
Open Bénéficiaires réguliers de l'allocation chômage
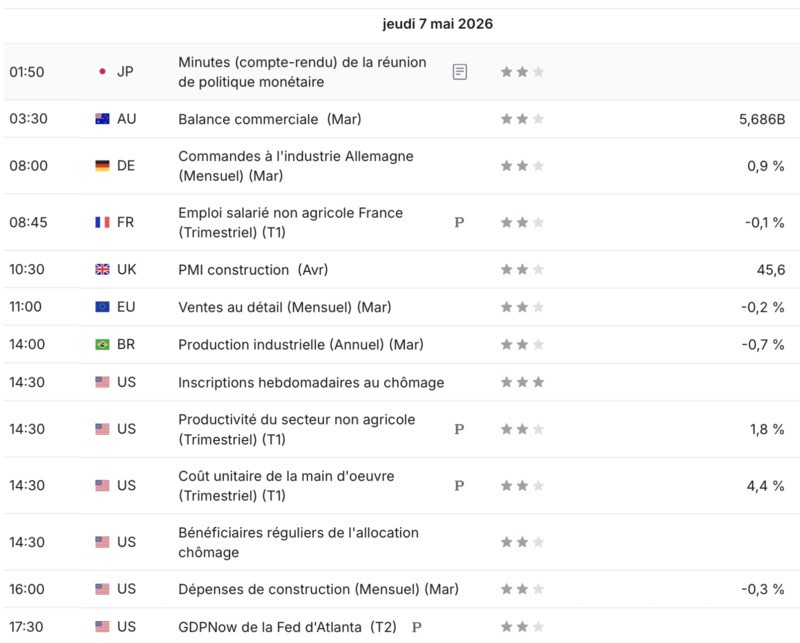point(298,542)
